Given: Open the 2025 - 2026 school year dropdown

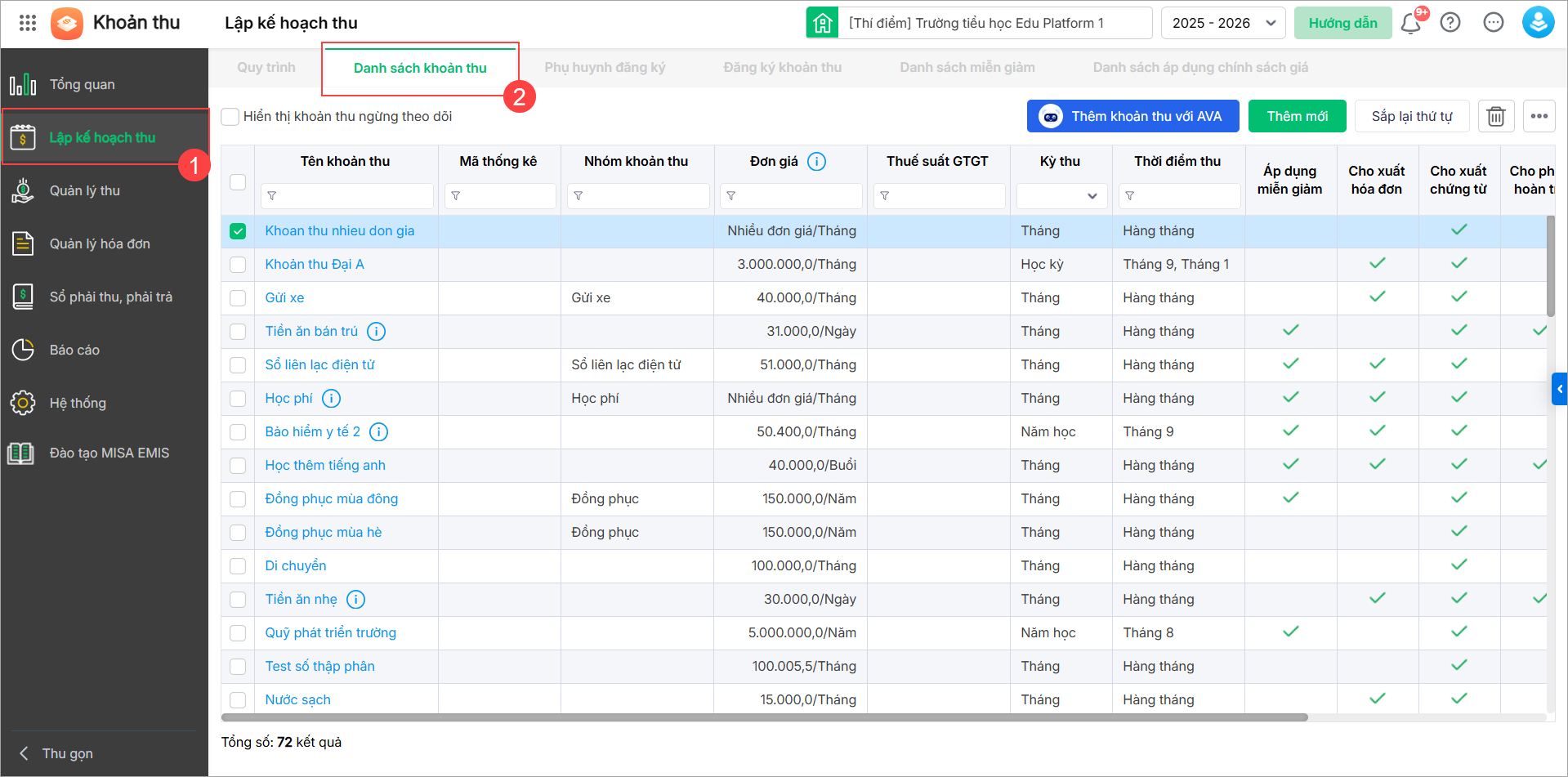Looking at the screenshot, I should 1222,23.
